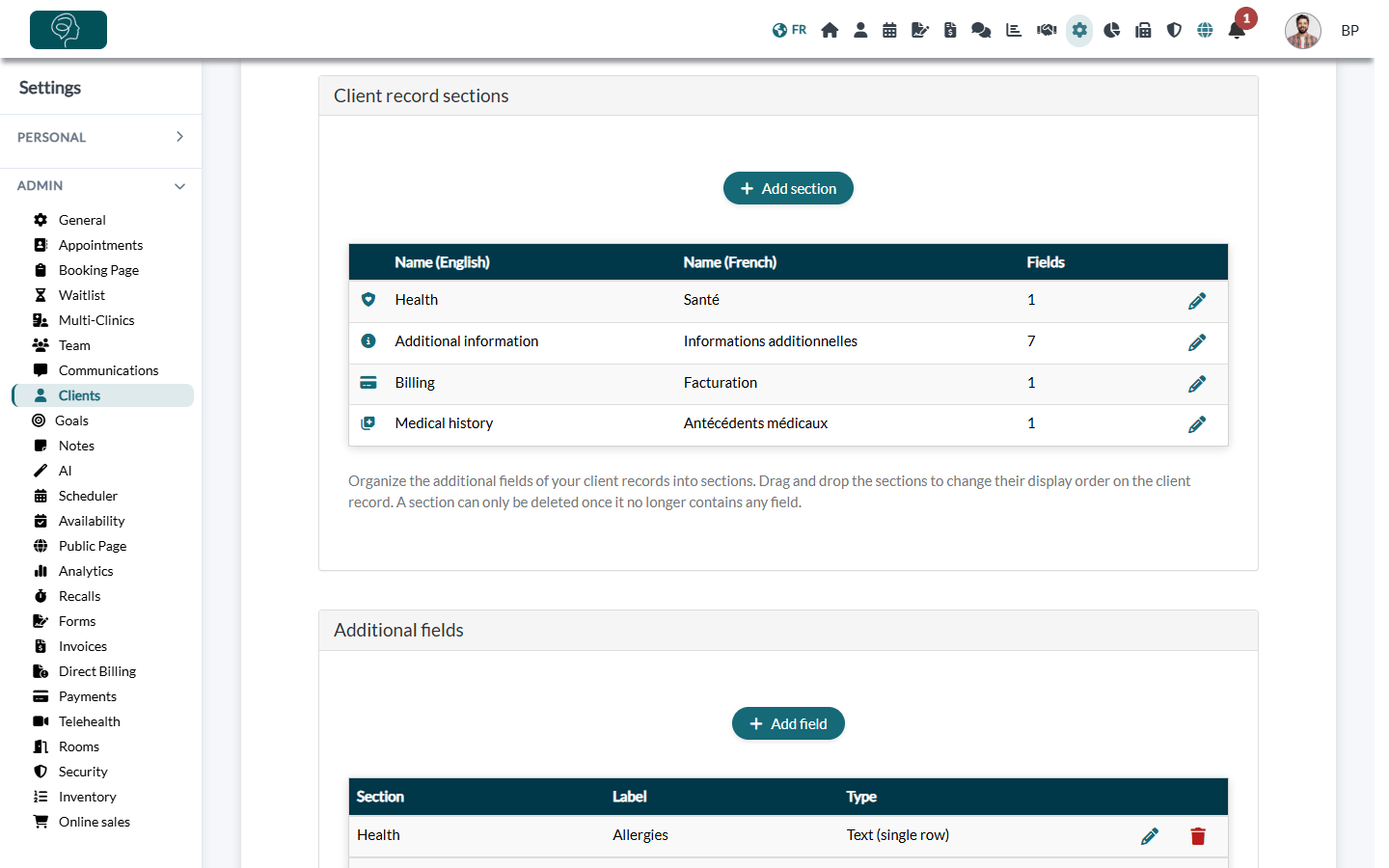The height and width of the screenshot is (868, 1389).
Task: Collapse the ADMIN settings section
Action: point(100,185)
